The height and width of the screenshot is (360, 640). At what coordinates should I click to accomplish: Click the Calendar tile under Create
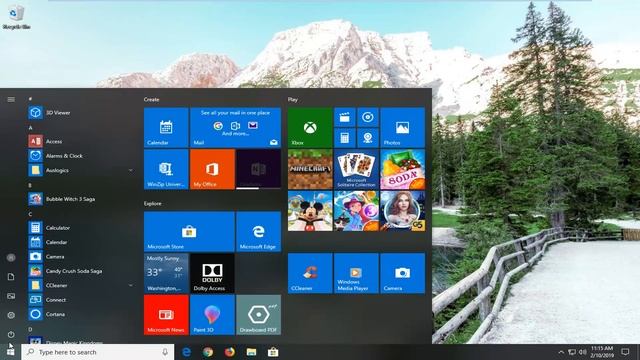[166, 127]
